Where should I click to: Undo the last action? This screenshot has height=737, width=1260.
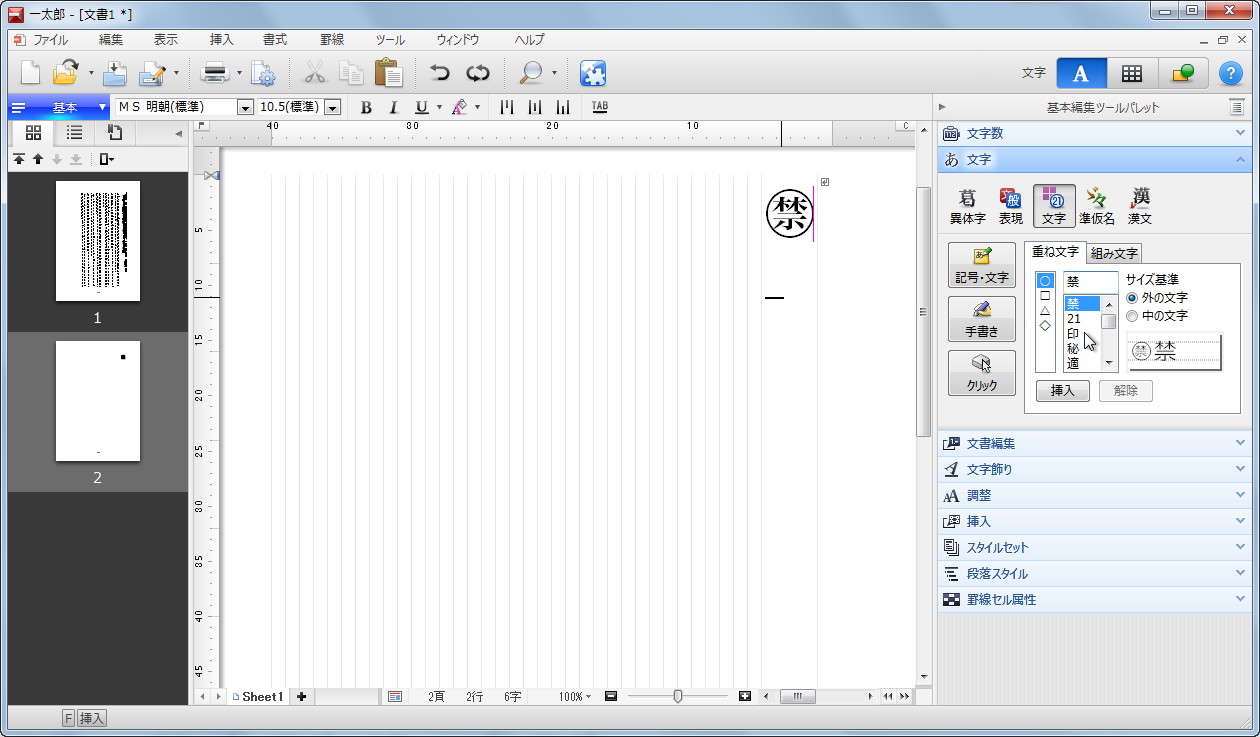tap(440, 73)
